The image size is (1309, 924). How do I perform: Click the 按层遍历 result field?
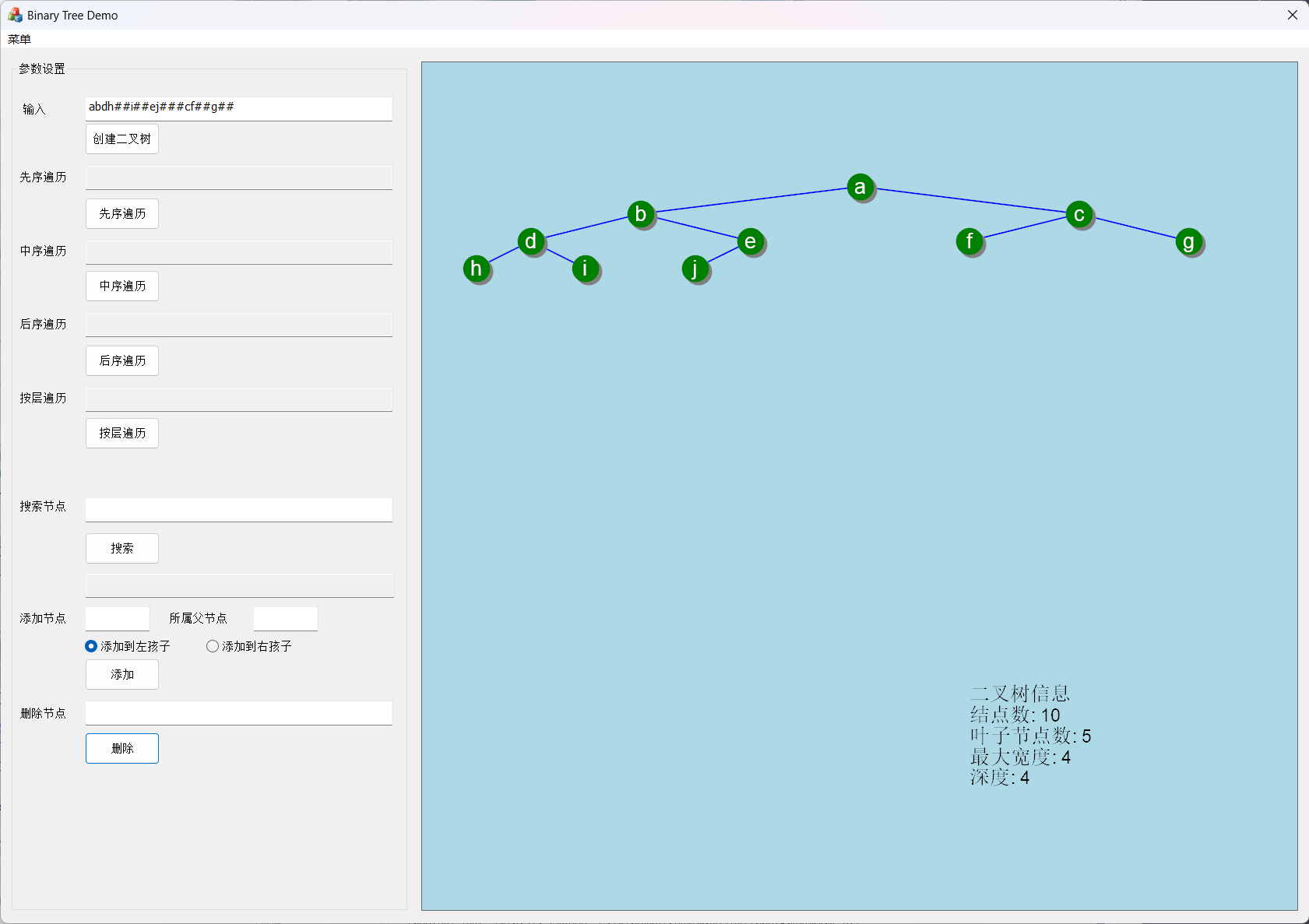239,399
